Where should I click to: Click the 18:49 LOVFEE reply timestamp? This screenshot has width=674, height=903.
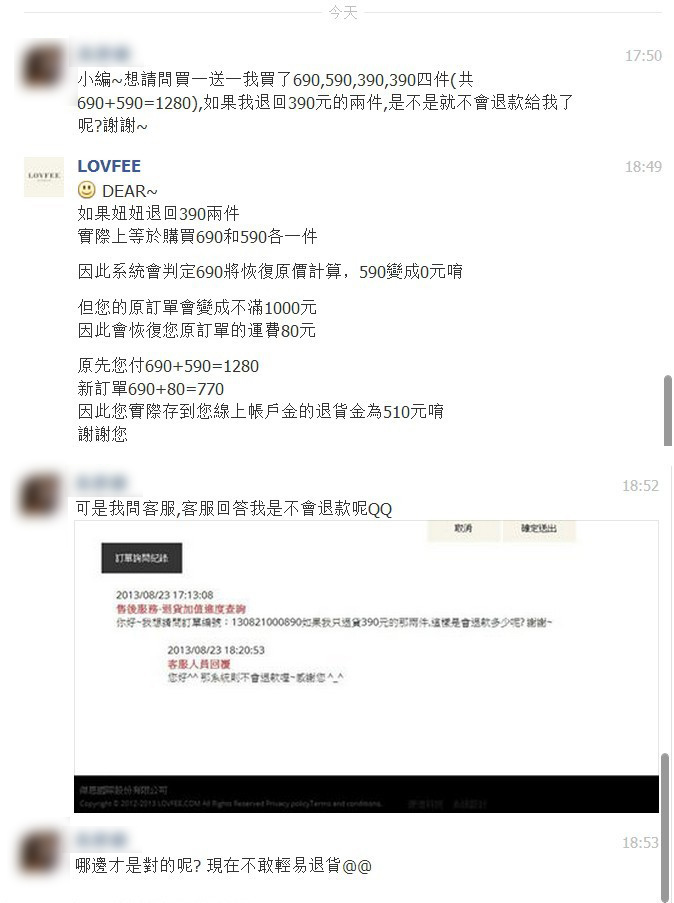[x=643, y=167]
